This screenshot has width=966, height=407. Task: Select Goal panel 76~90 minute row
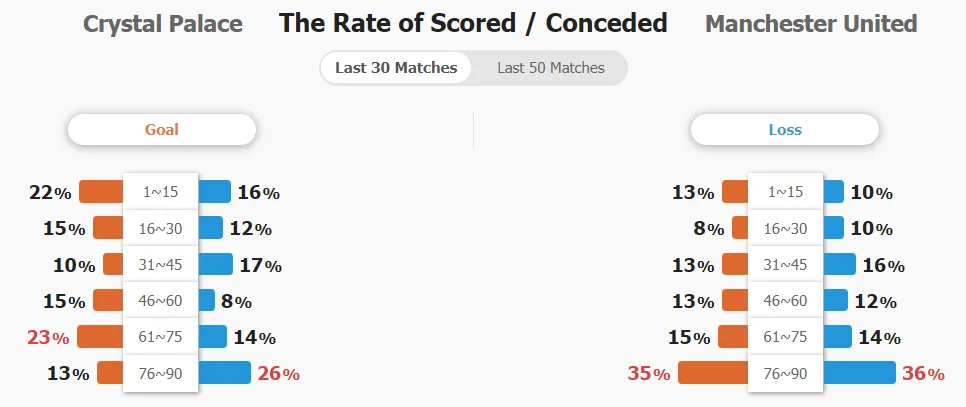pos(160,373)
